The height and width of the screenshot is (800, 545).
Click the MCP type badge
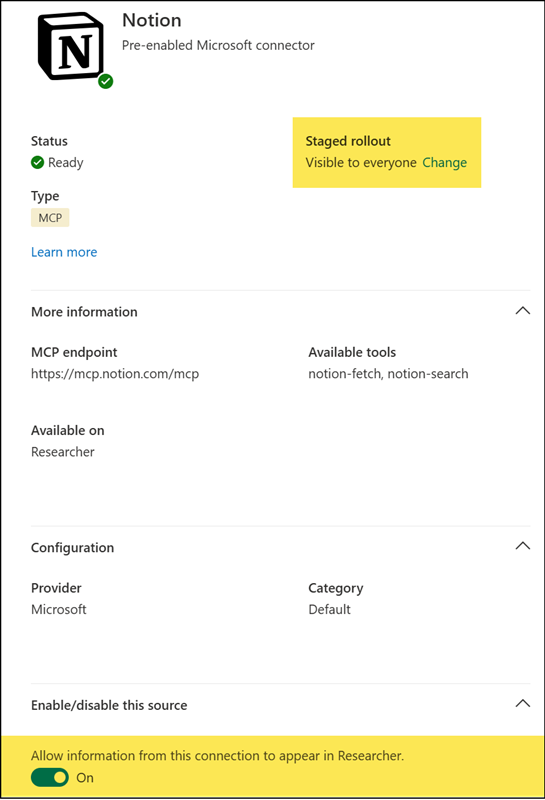click(x=50, y=218)
